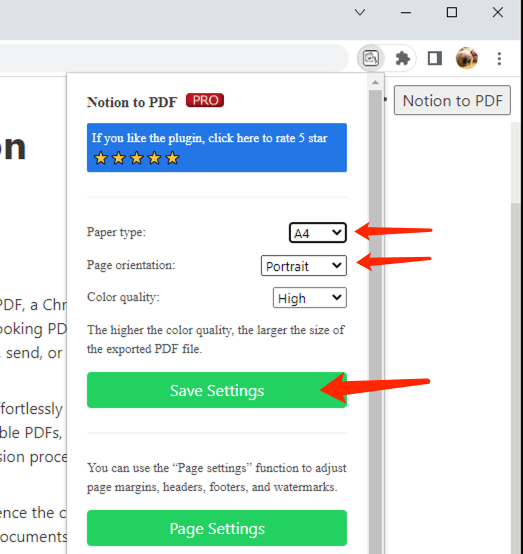Open the Chrome profile avatar
523x554 pixels.
466,58
